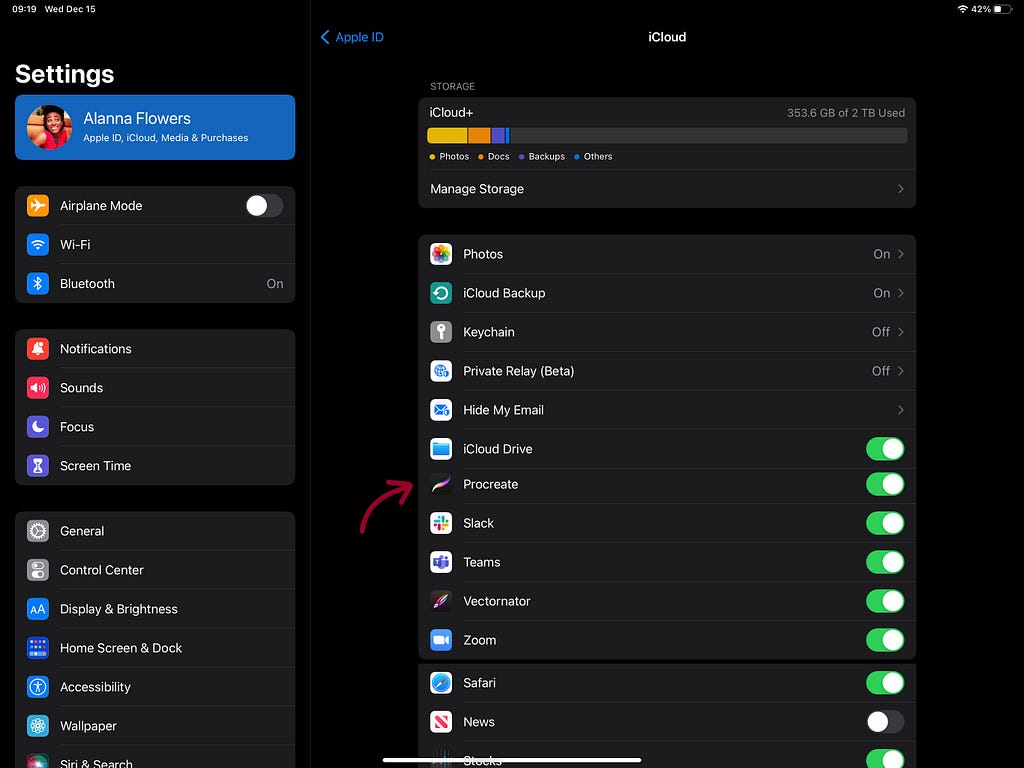Disable the Safari iCloud toggle
Viewport: 1024px width, 768px height.
[x=885, y=683]
